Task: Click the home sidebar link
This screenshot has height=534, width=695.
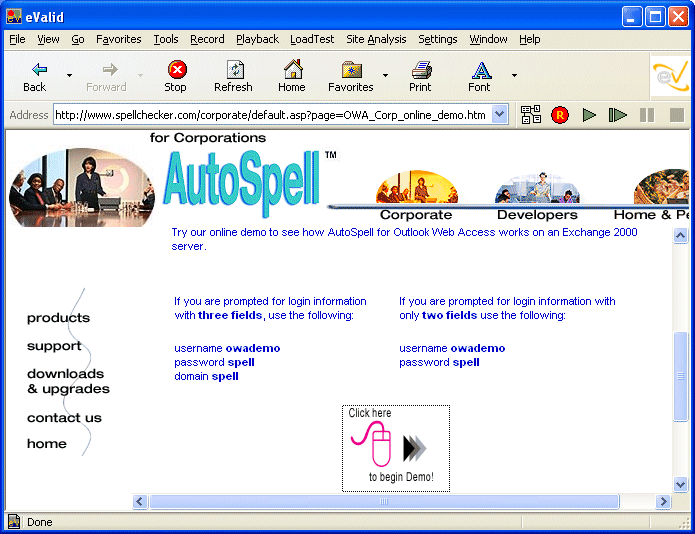Action: click(x=47, y=444)
